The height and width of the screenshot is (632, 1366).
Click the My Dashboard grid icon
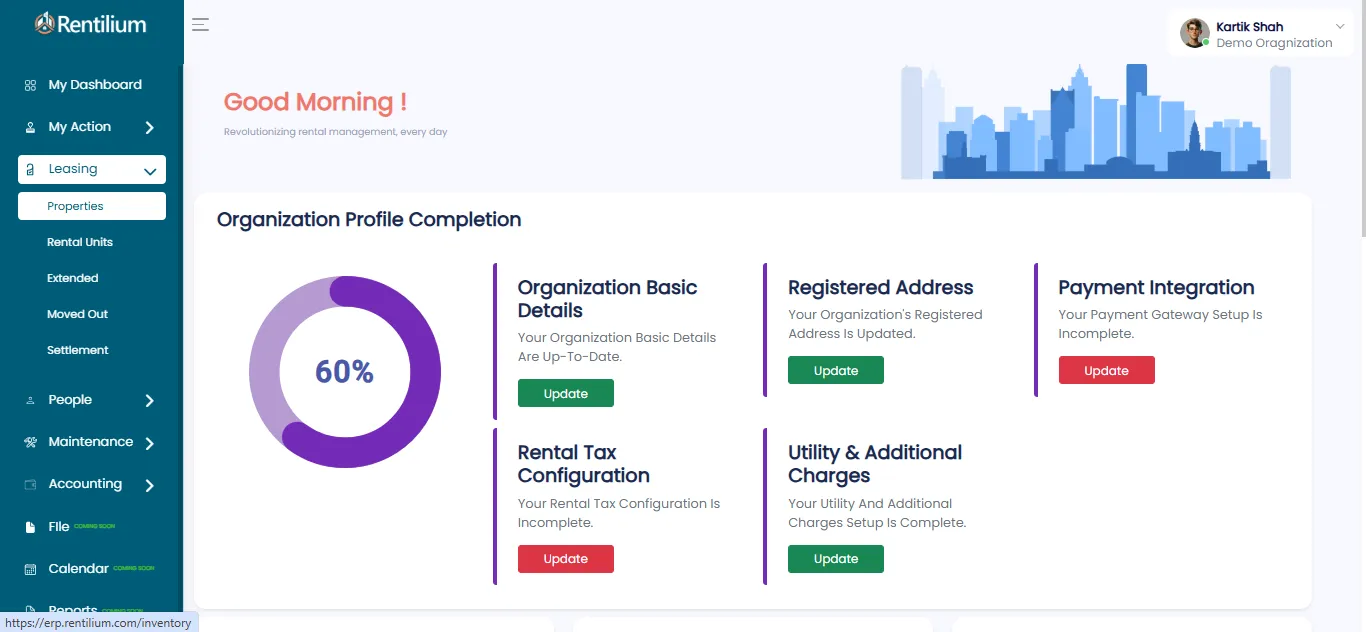(30, 86)
